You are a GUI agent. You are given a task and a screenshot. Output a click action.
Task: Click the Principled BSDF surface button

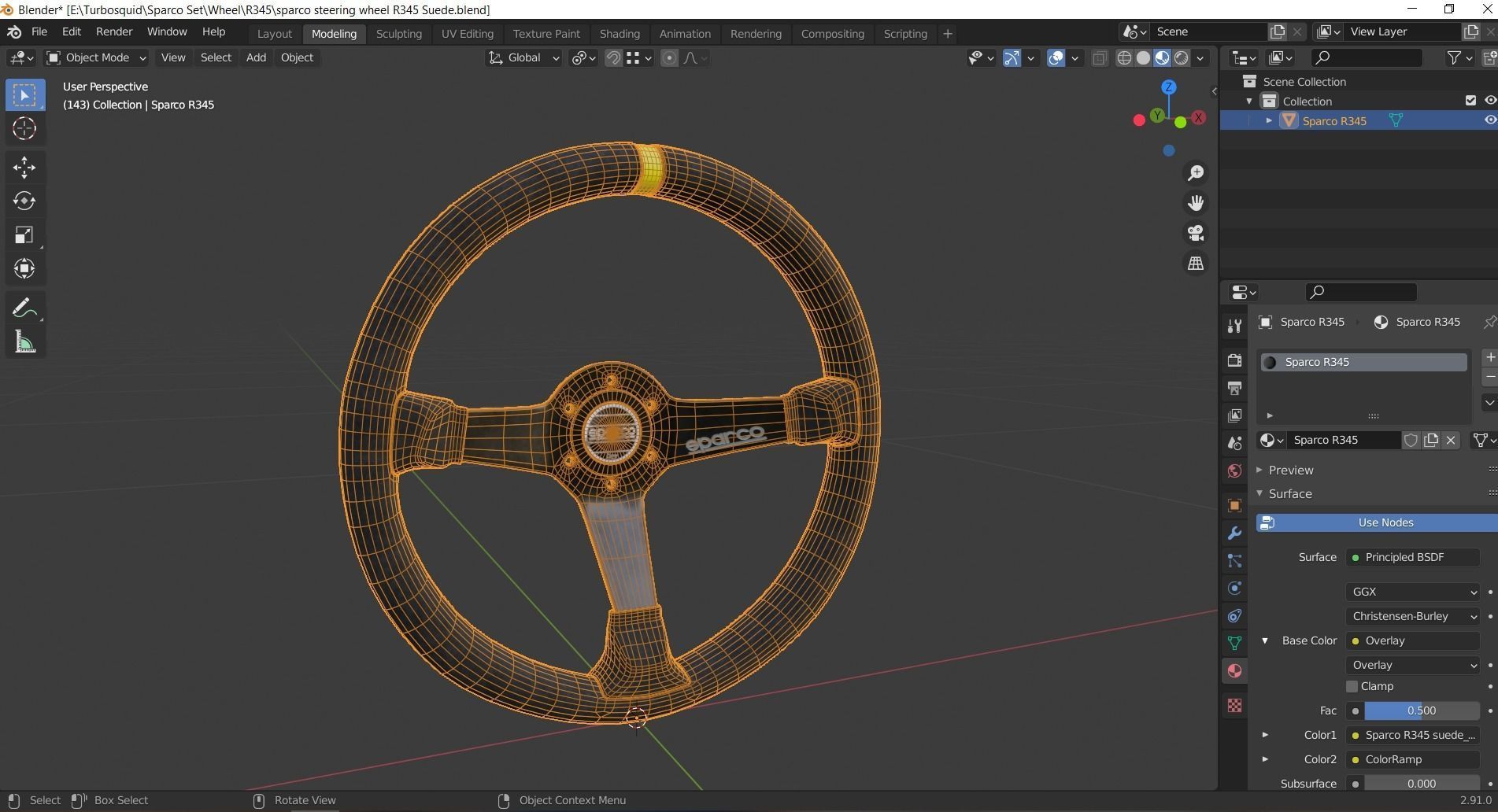click(1411, 557)
